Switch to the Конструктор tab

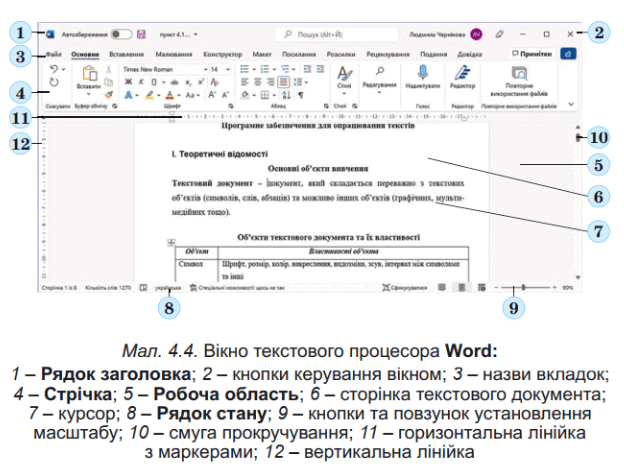pos(222,54)
